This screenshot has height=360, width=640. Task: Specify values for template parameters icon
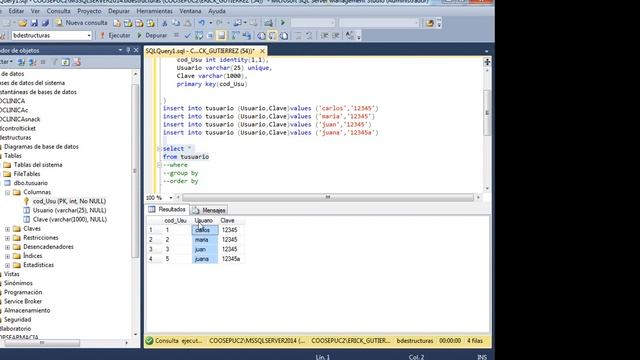click(x=349, y=36)
